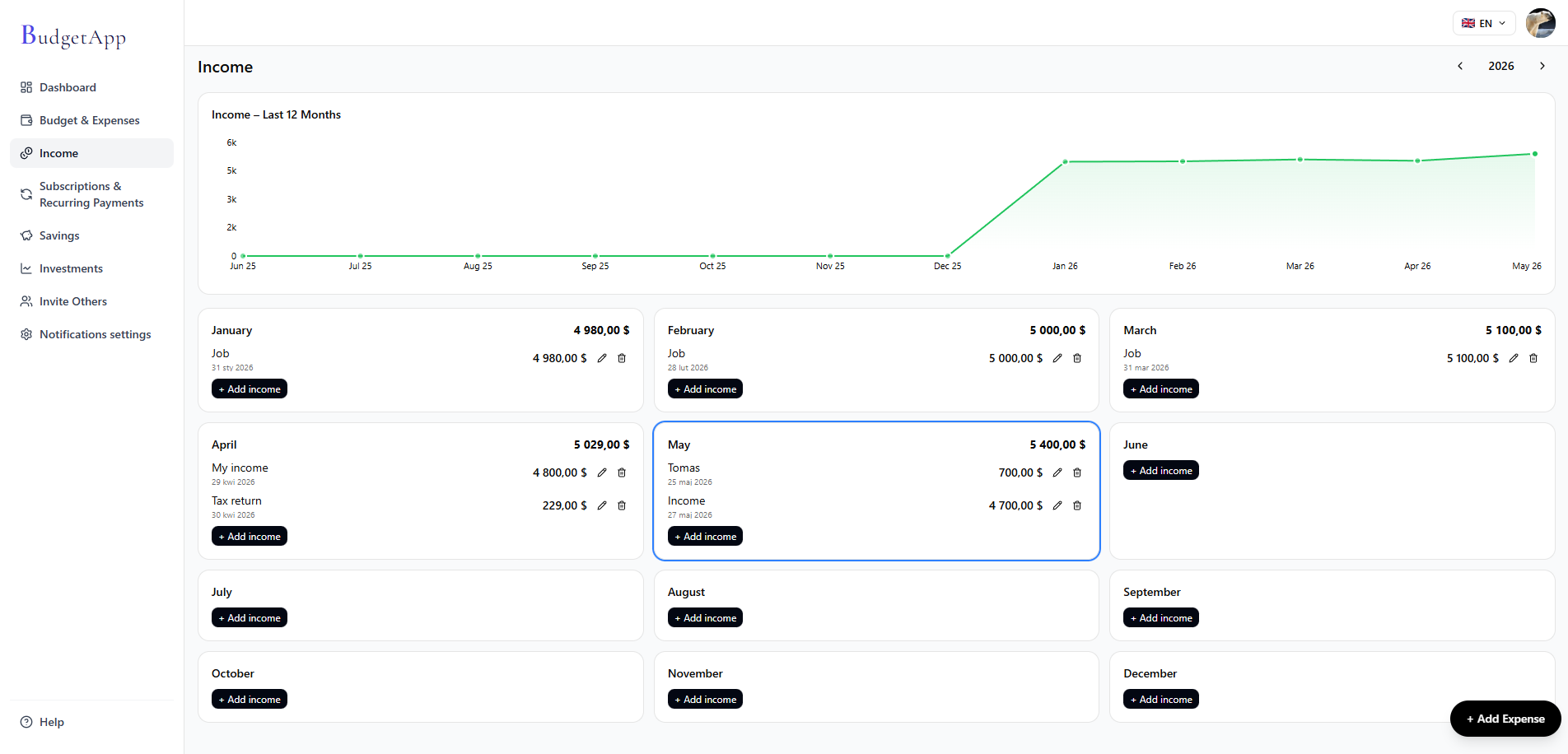Click the Jan 26 data point on chart
The width and height of the screenshot is (1568, 754).
[x=1065, y=162]
